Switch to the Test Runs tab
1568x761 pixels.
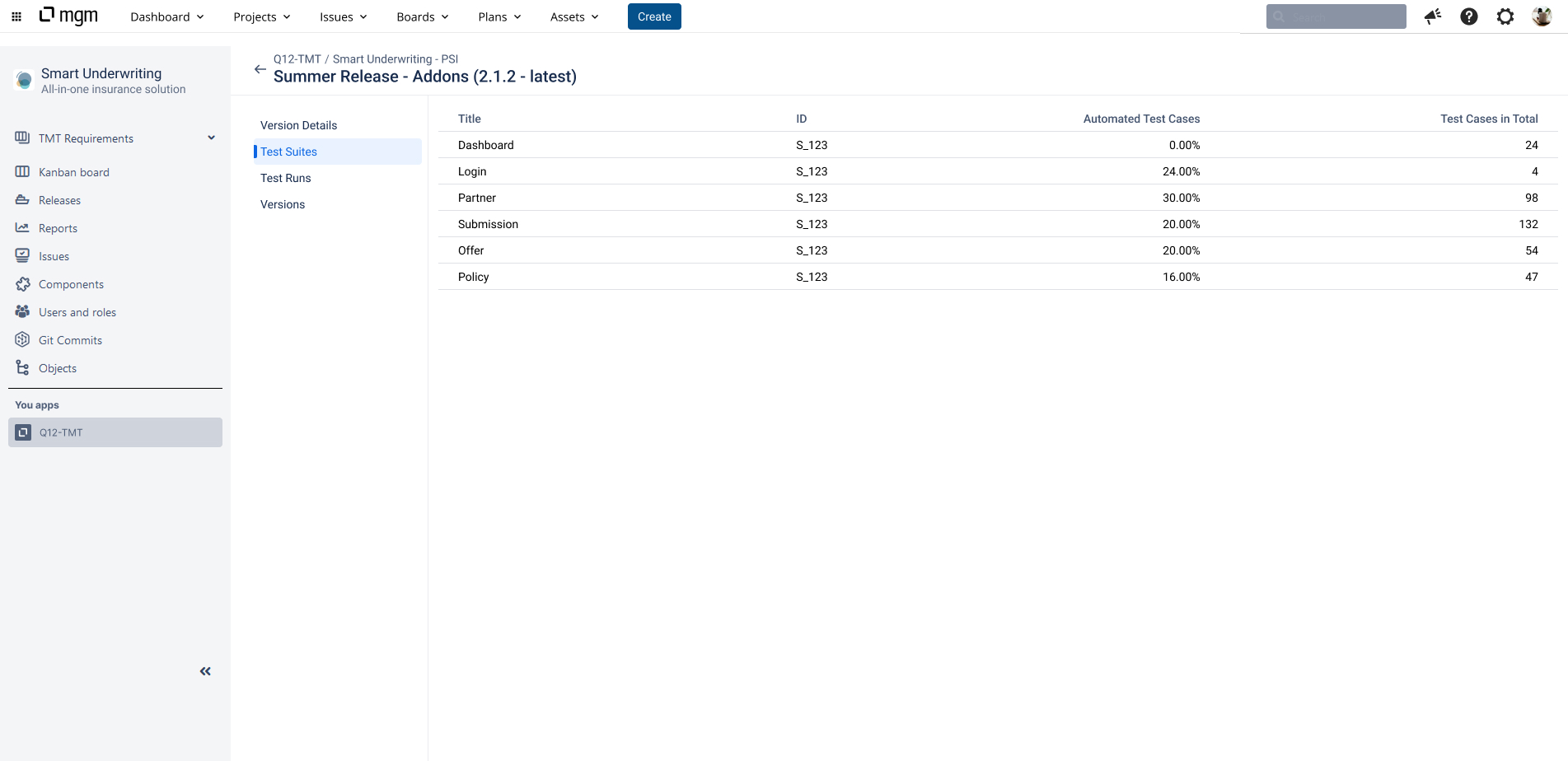(285, 178)
